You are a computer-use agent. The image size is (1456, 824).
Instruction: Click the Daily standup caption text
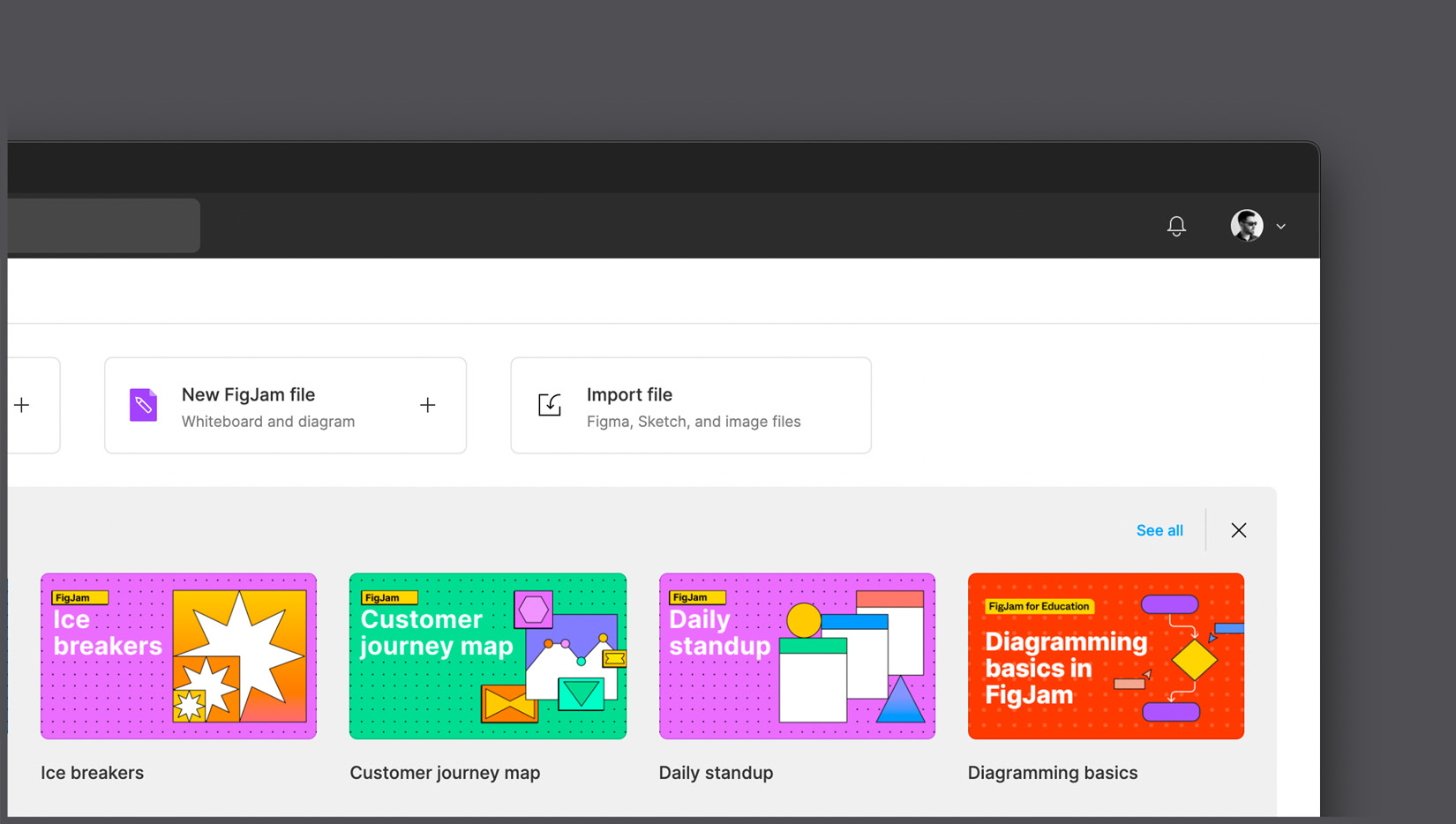(716, 773)
